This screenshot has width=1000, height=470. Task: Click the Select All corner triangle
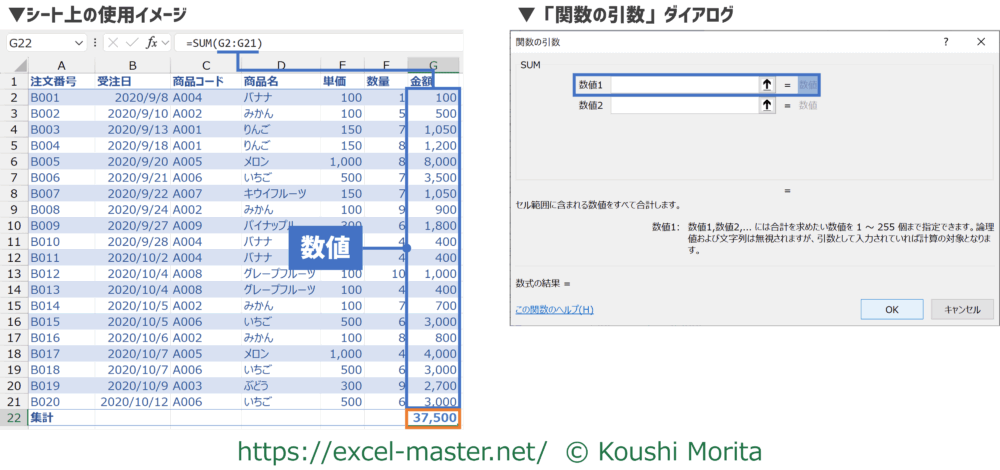tap(15, 66)
